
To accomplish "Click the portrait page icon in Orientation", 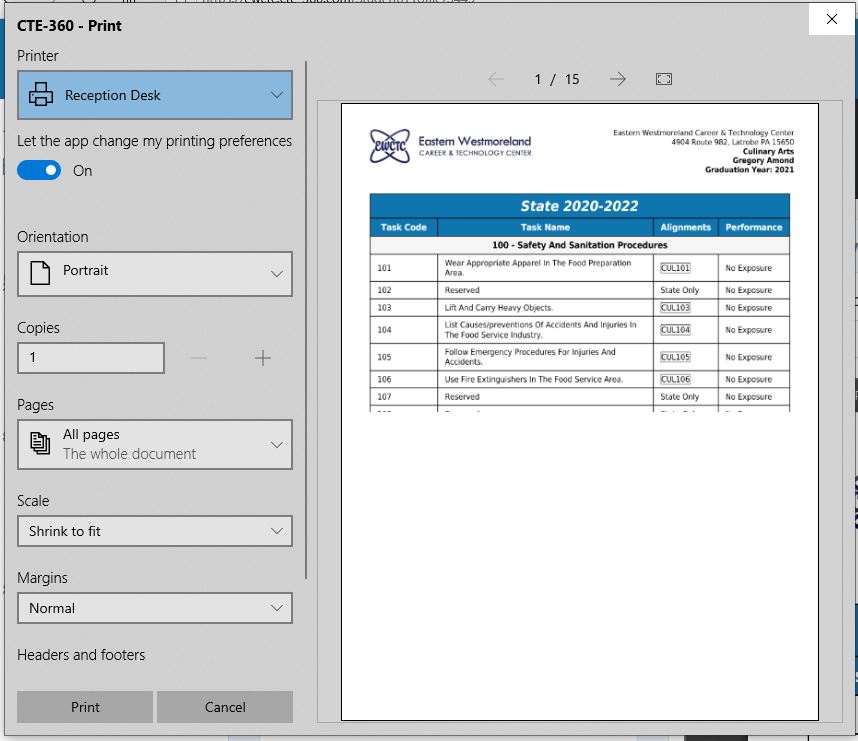I will pos(40,272).
